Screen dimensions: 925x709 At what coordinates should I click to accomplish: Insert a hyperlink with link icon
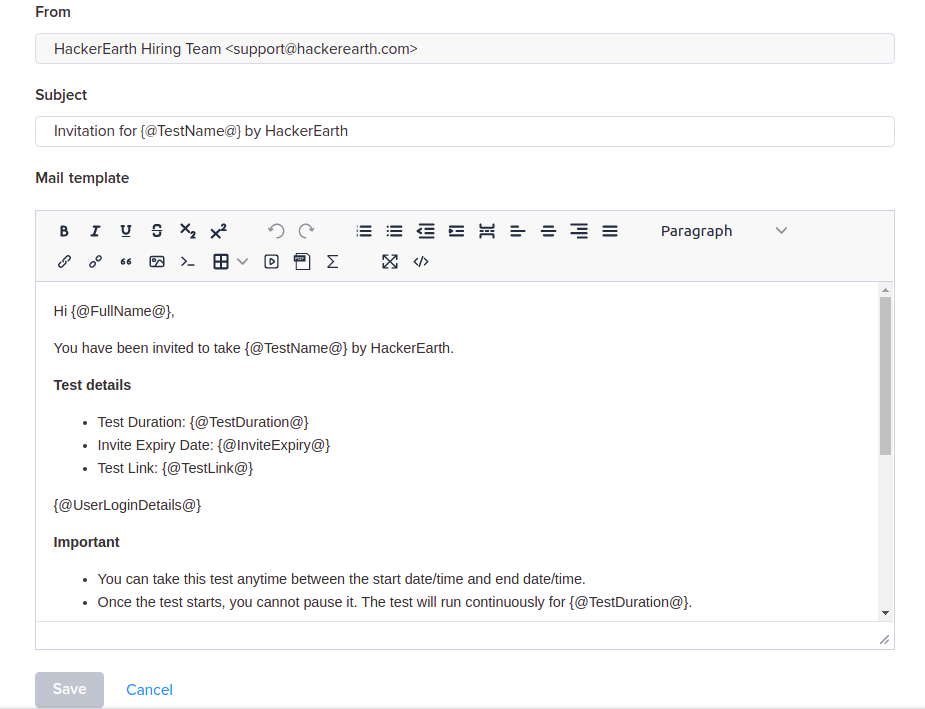[64, 262]
